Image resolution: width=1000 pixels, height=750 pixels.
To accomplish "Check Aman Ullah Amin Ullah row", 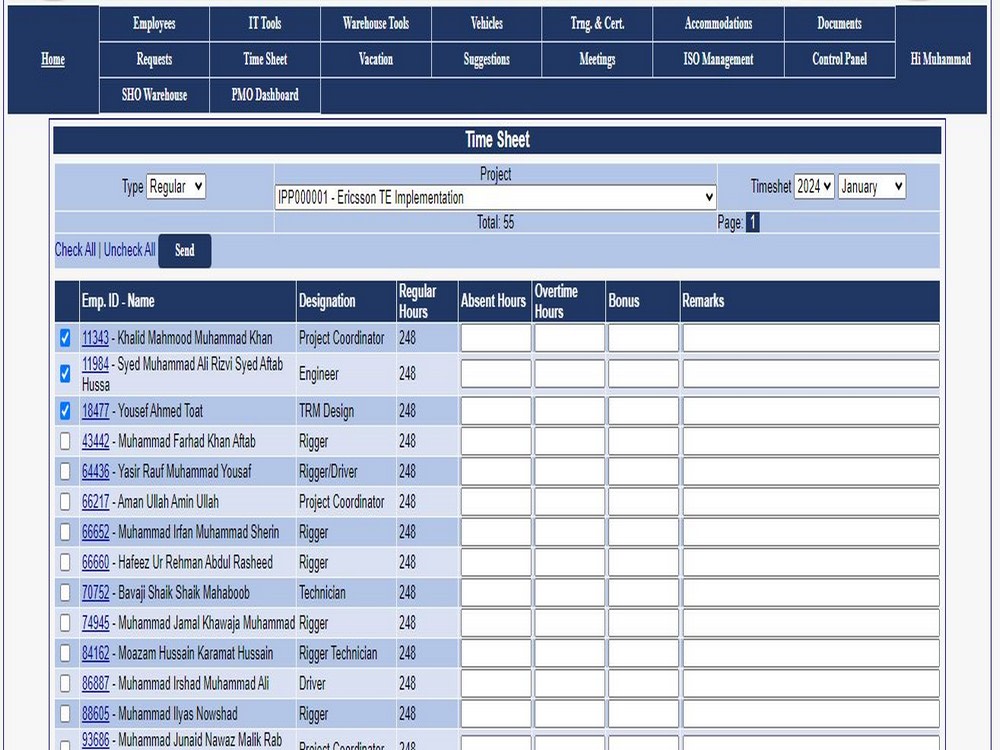I will [x=65, y=502].
